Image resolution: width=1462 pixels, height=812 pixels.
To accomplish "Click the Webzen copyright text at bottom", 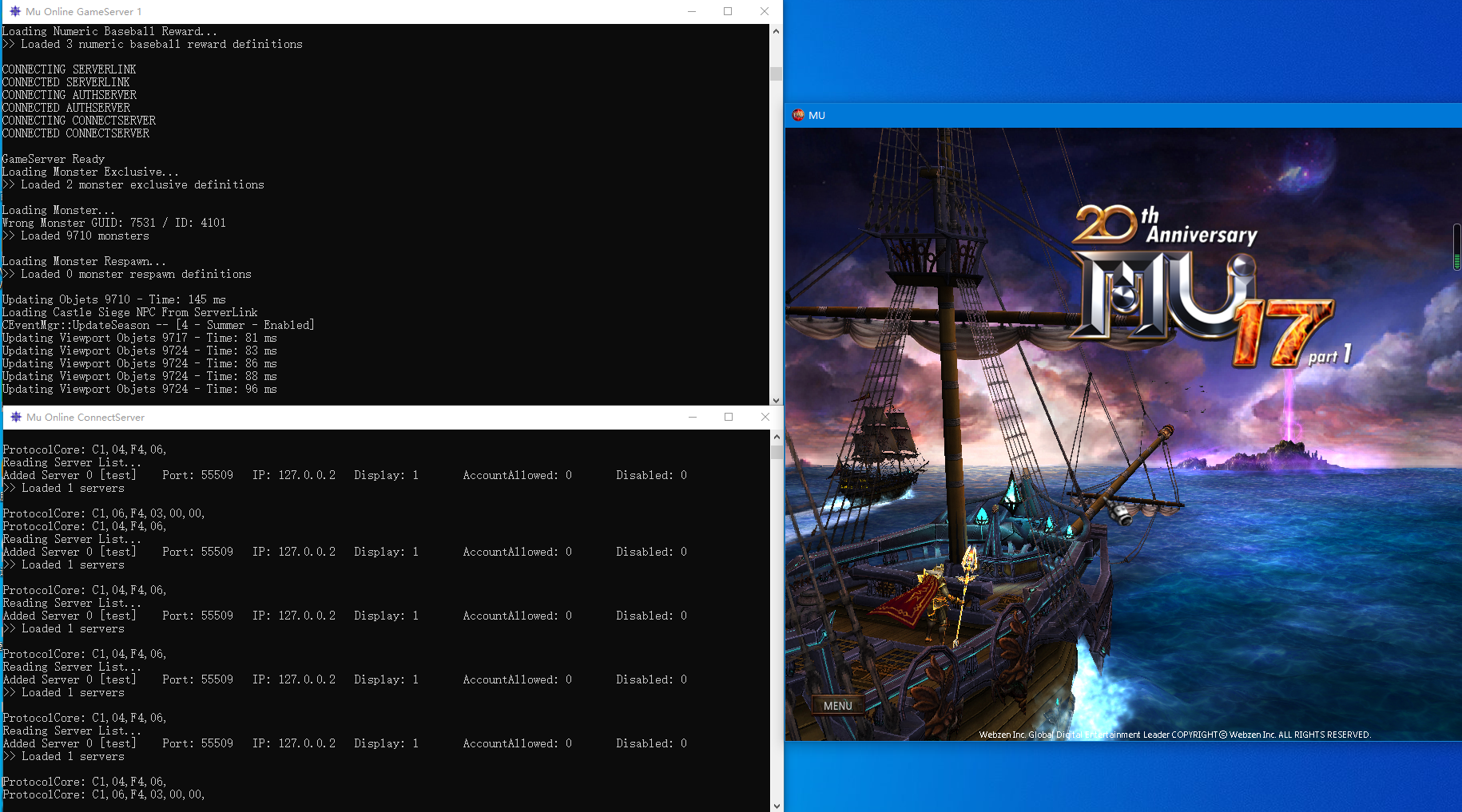I will click(1174, 735).
